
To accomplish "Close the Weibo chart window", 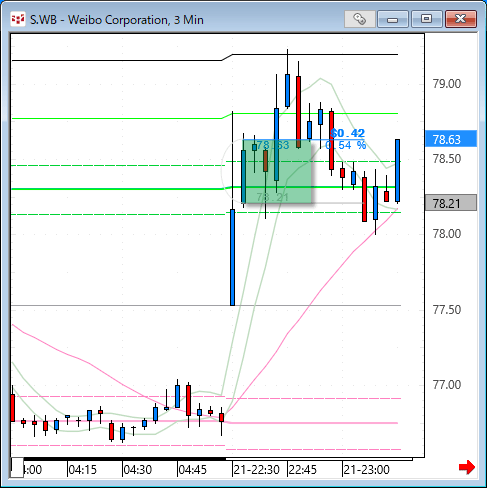I will click(x=461, y=19).
